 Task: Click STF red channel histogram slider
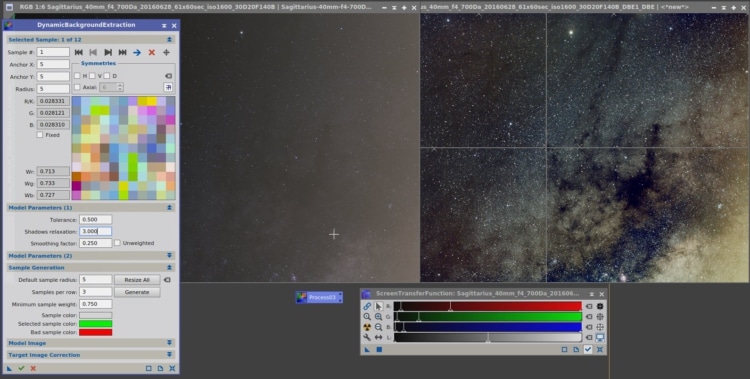pos(487,306)
